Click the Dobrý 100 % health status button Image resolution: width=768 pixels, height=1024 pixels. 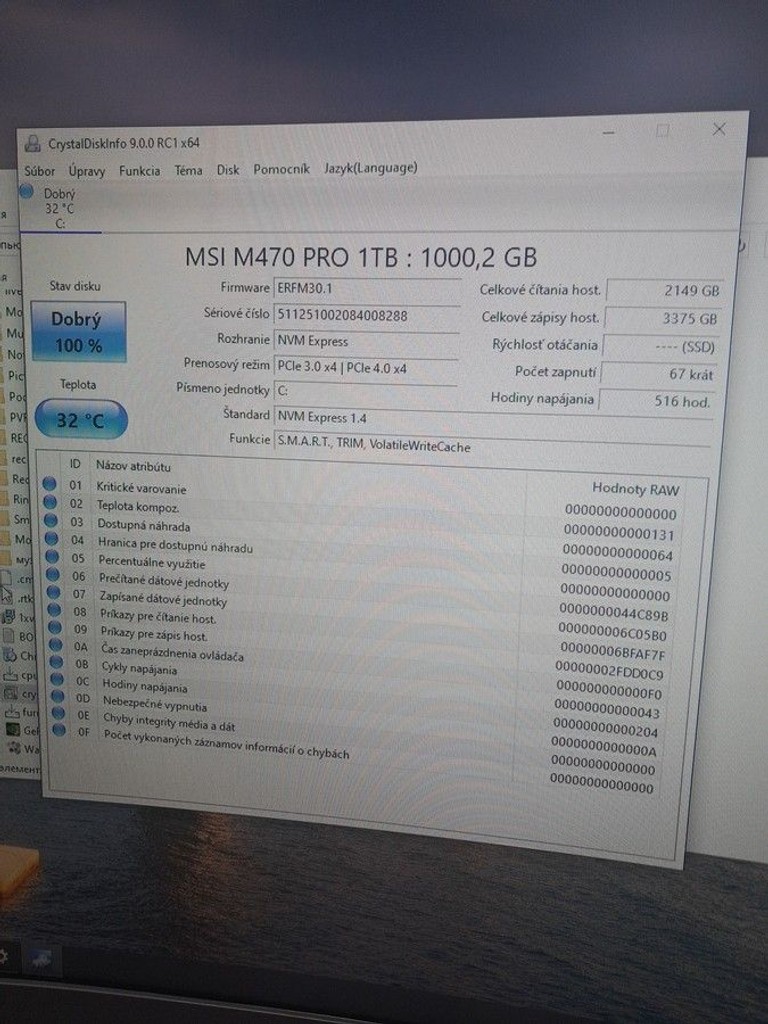(x=78, y=332)
